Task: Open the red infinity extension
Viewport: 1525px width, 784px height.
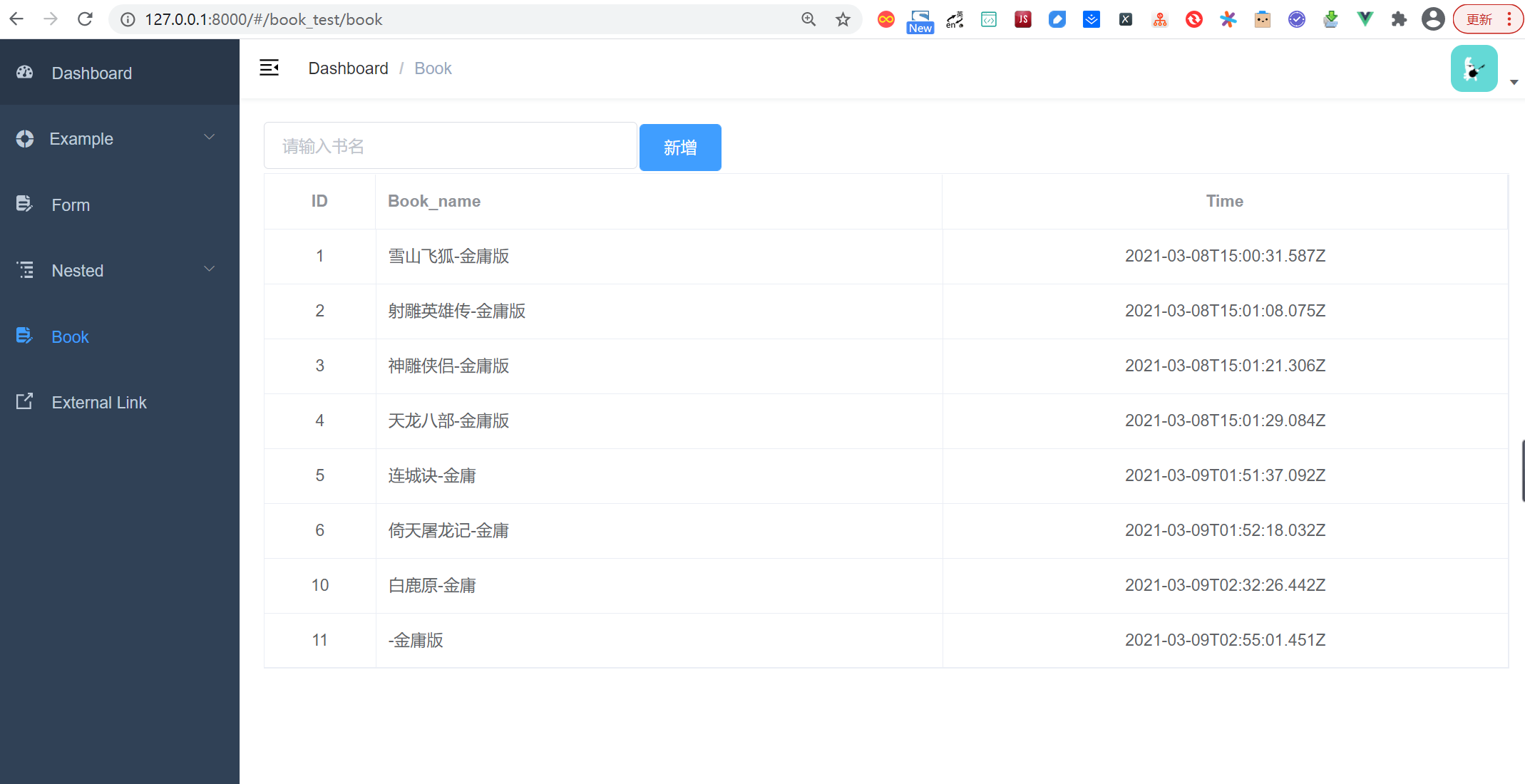Action: tap(886, 19)
